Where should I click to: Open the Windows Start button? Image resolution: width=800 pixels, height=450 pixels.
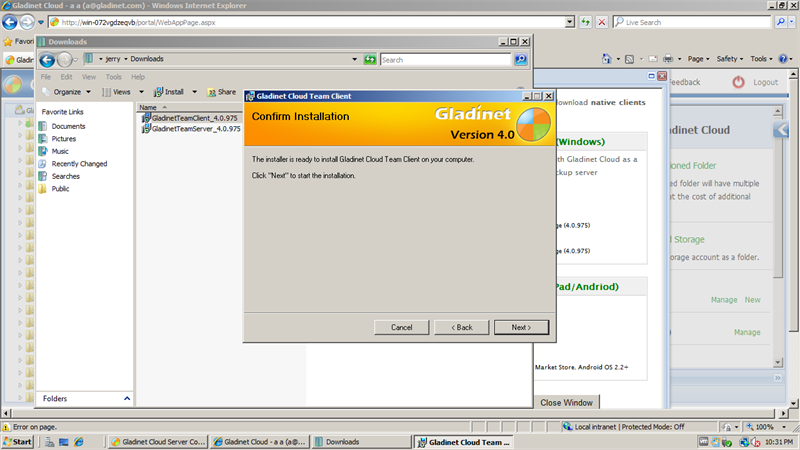click(x=17, y=442)
